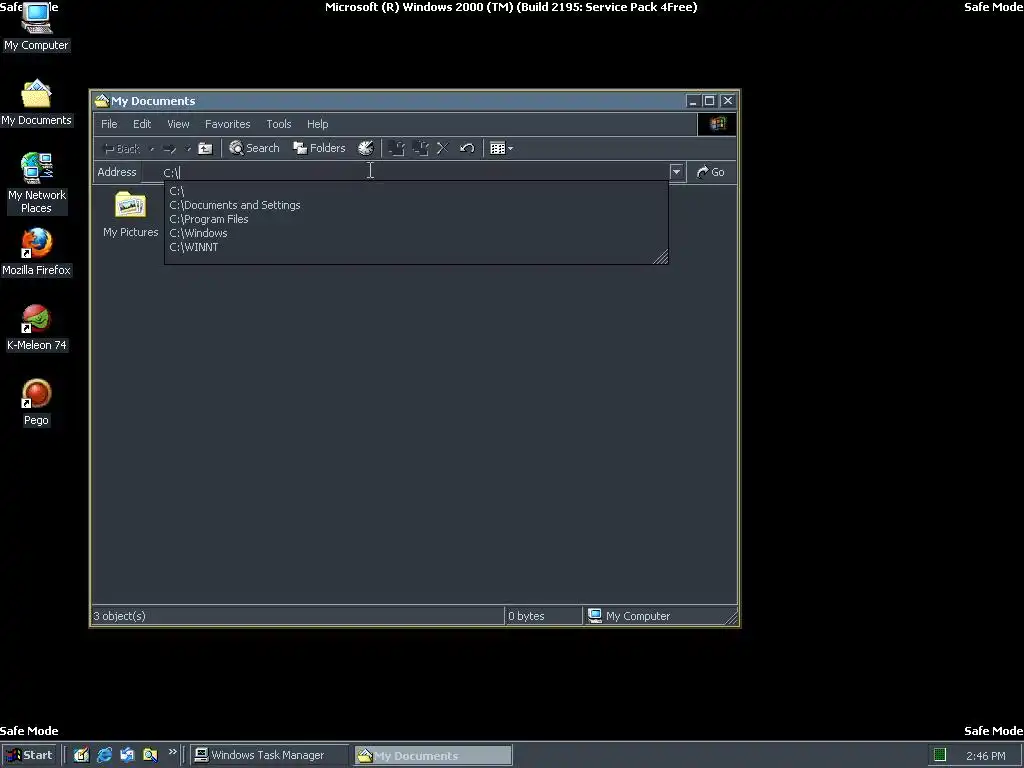Open the Tools menu
The image size is (1024, 768).
tap(279, 124)
